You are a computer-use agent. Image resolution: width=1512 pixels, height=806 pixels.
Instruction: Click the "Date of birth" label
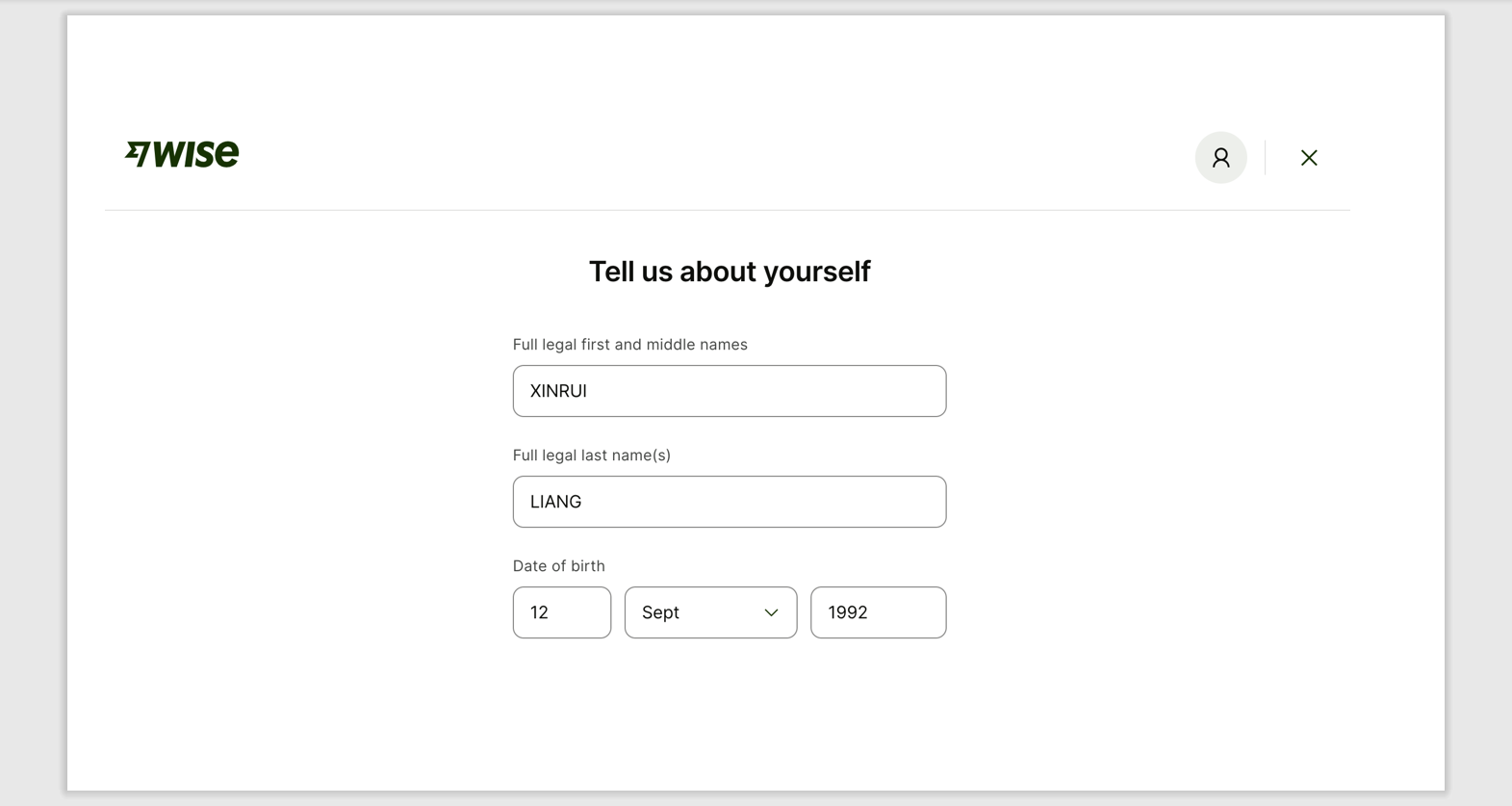pos(558,566)
